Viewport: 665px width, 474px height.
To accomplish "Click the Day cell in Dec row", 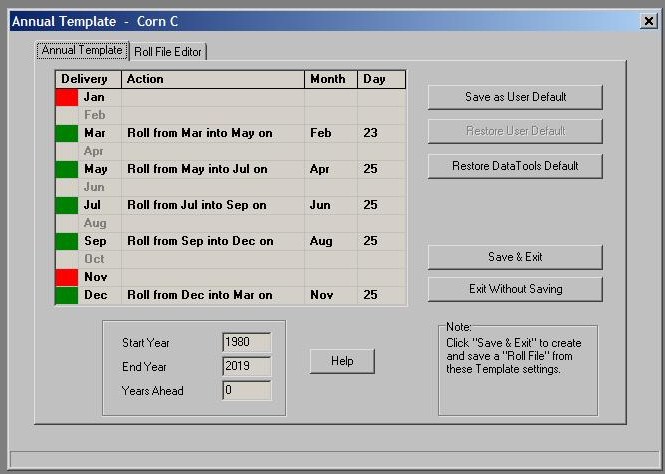I will pyautogui.click(x=381, y=295).
